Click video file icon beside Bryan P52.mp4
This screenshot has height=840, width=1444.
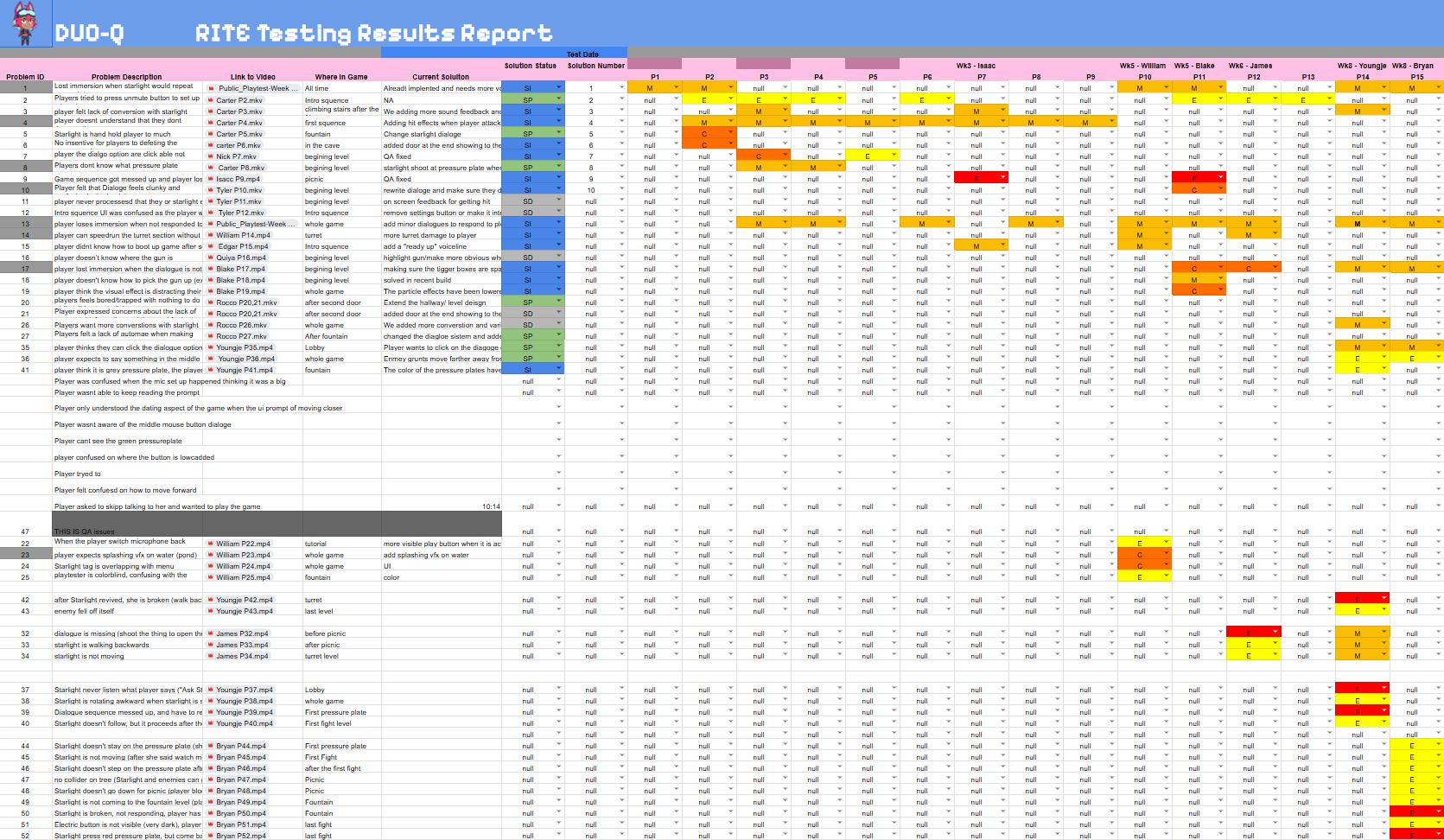210,836
